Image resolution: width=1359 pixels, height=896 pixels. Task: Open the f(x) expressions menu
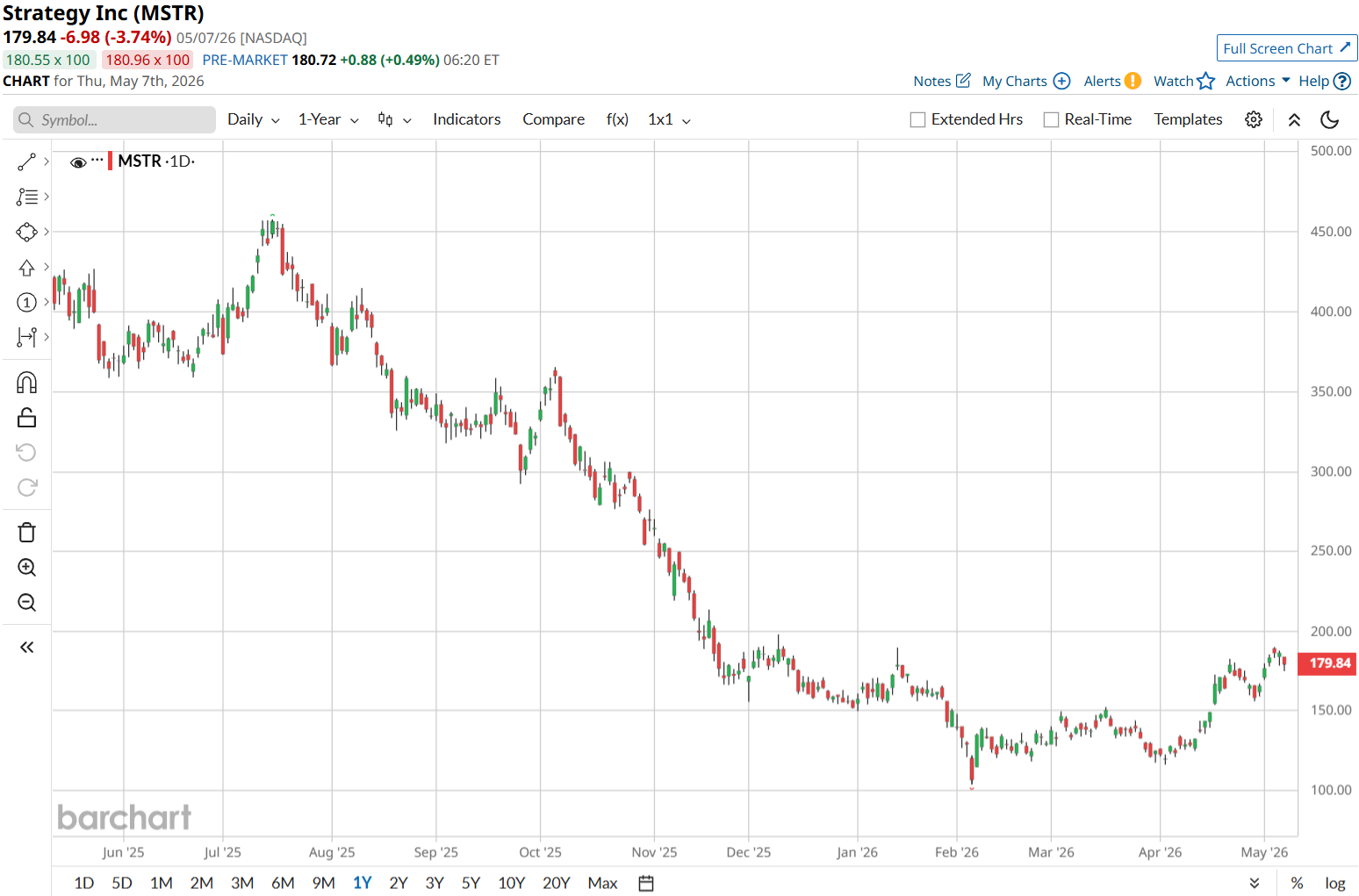click(x=617, y=119)
